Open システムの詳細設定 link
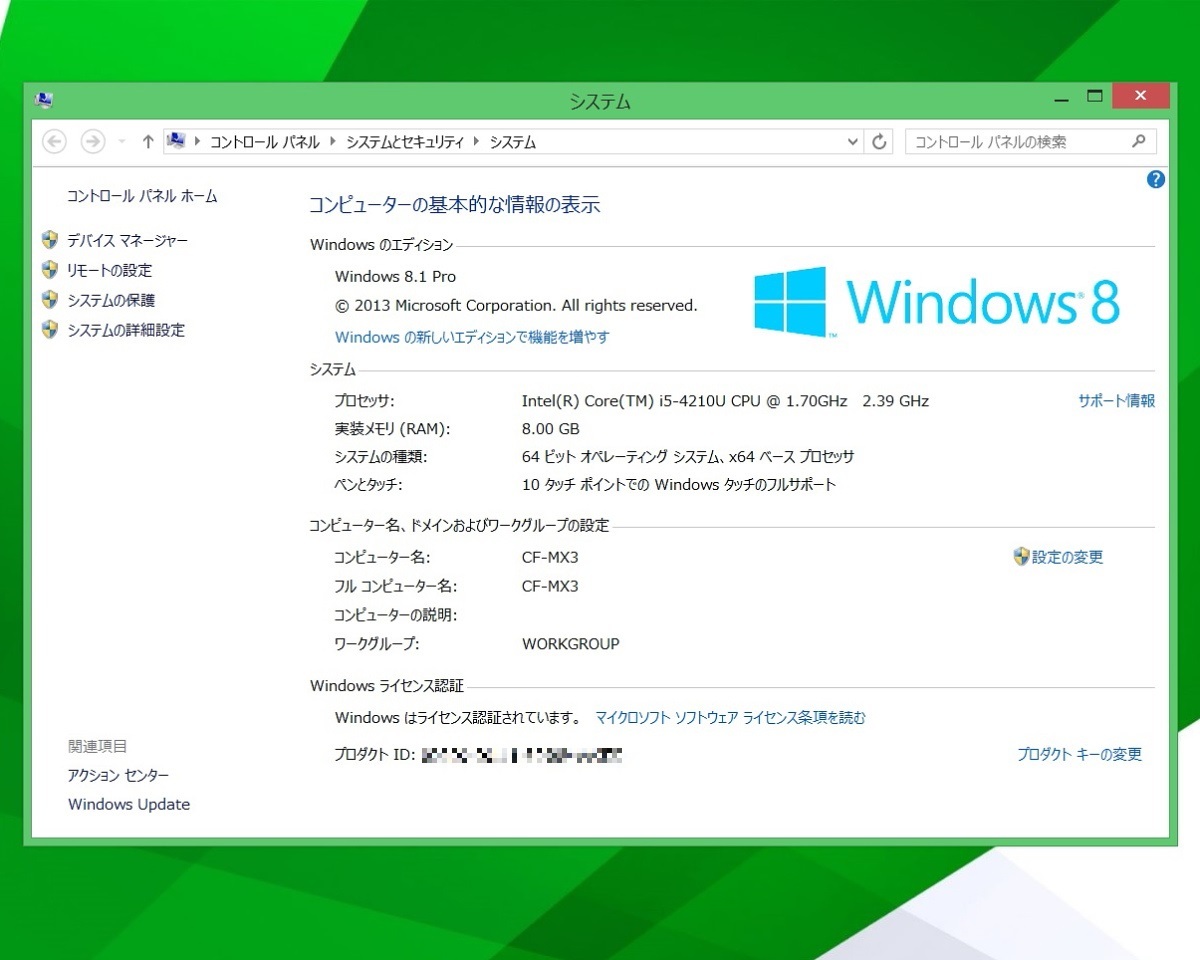Viewport: 1200px width, 960px height. tap(126, 330)
